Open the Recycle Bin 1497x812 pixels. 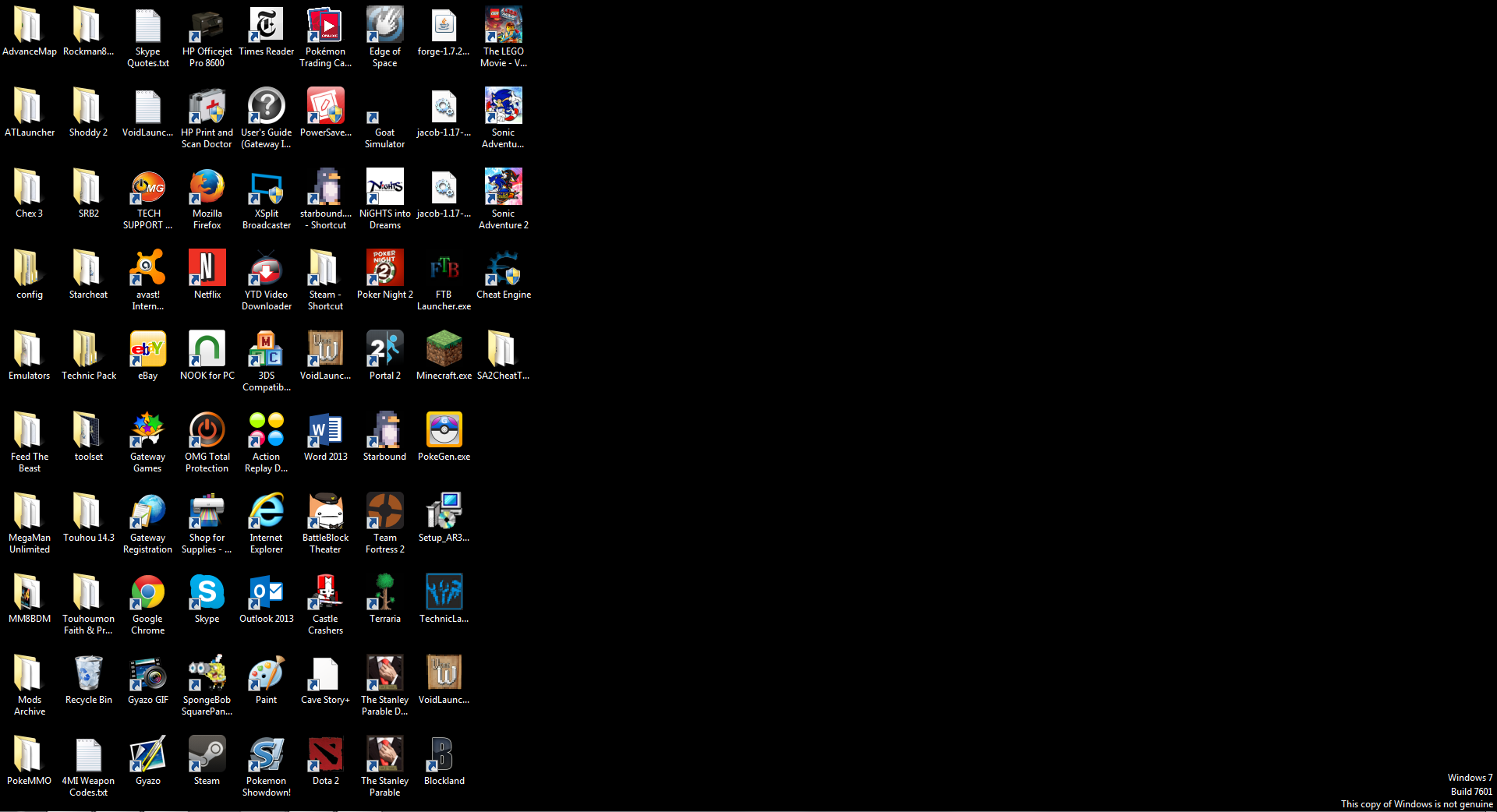click(x=89, y=674)
